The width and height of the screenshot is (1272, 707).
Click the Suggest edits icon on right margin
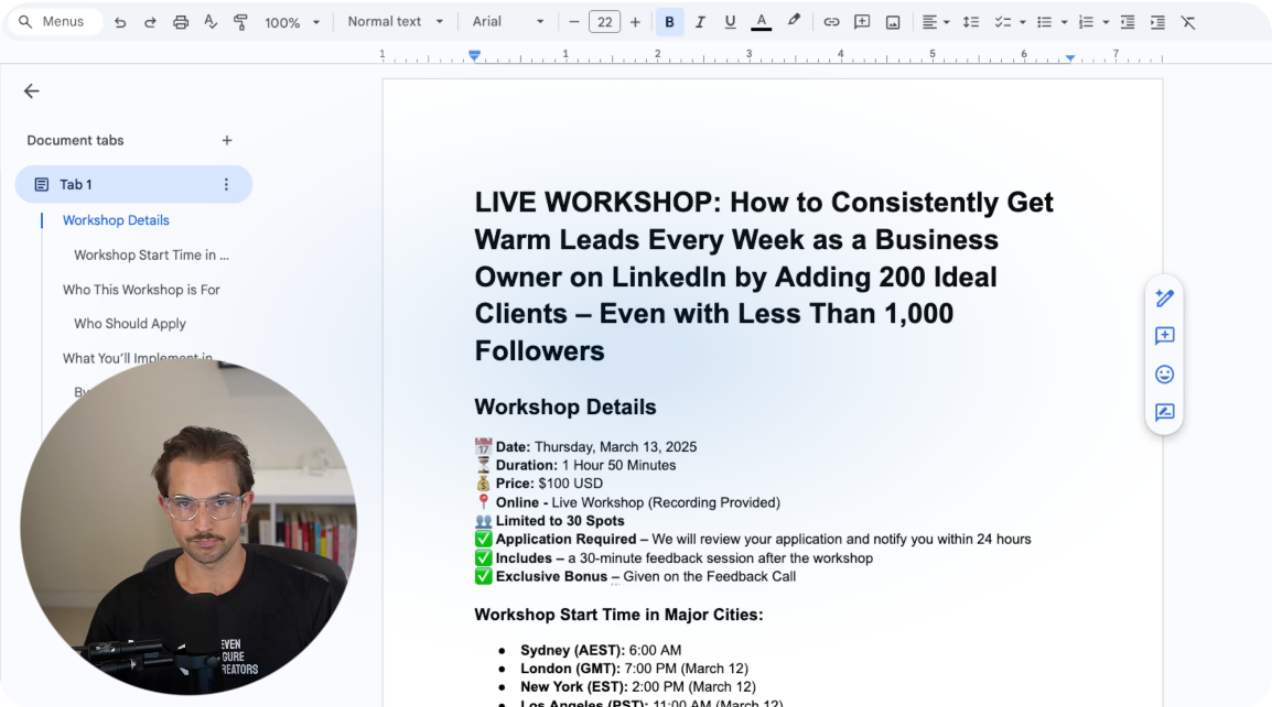tap(1164, 412)
